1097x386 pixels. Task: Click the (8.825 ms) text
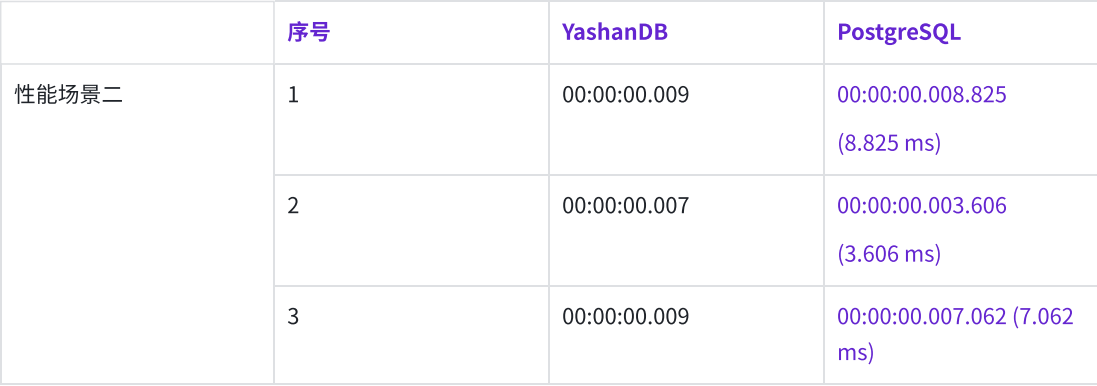tap(889, 143)
